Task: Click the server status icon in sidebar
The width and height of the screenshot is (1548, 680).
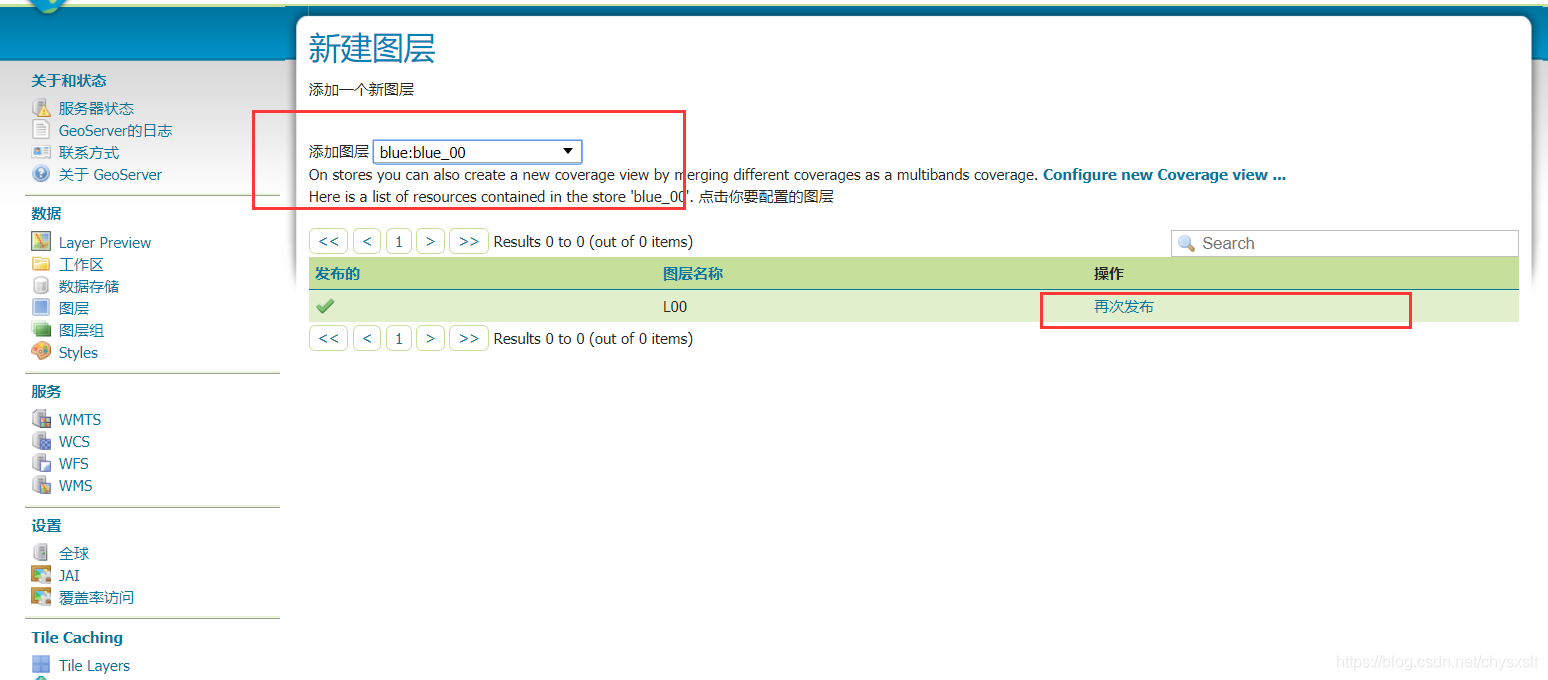Action: (x=41, y=108)
